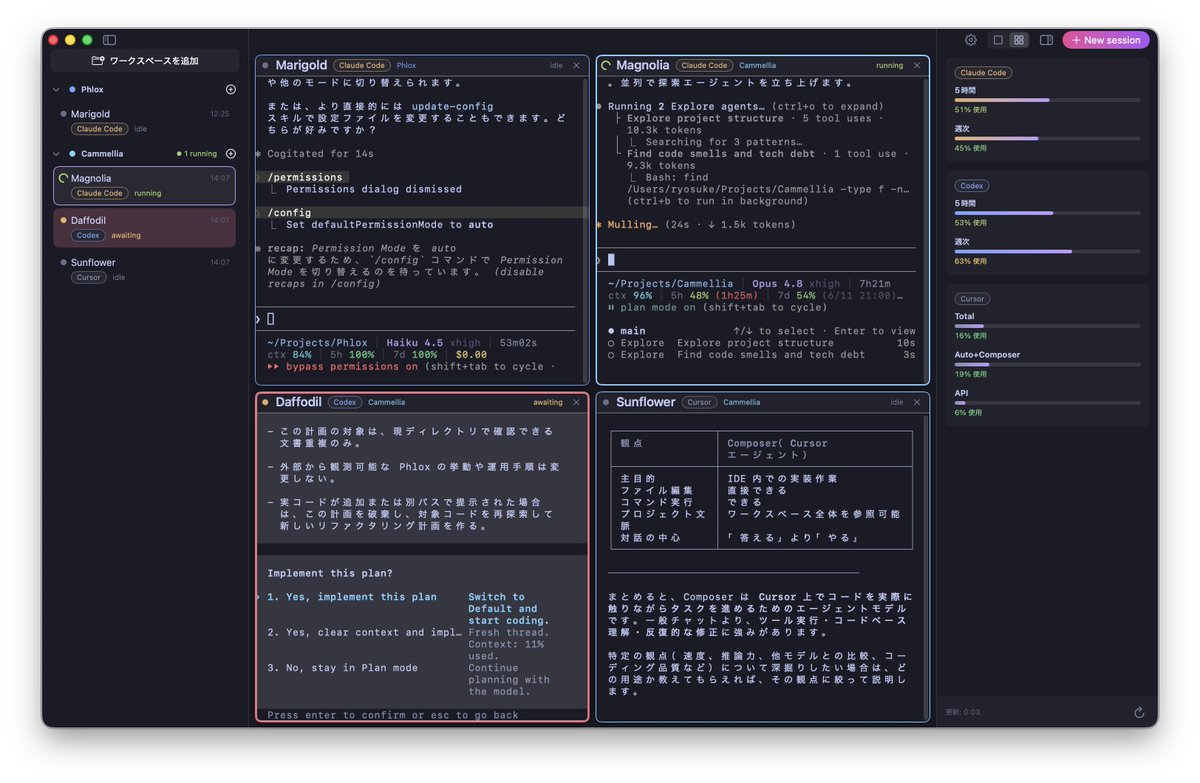Screen dimensions: 1200x783
Task: Click 'awaiting' status in Daffodil pane header
Action: (548, 402)
